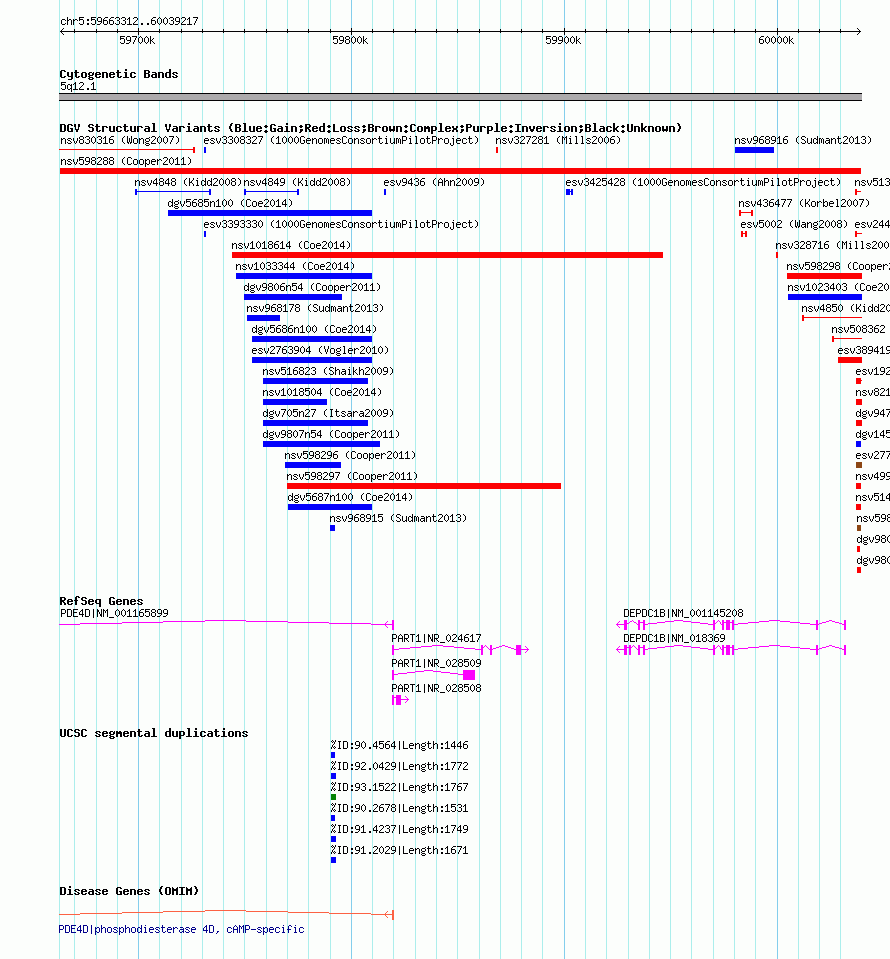This screenshot has height=959, width=890.
Task: Click the PART1|NR_028509 magenta exon block
Action: (469, 675)
